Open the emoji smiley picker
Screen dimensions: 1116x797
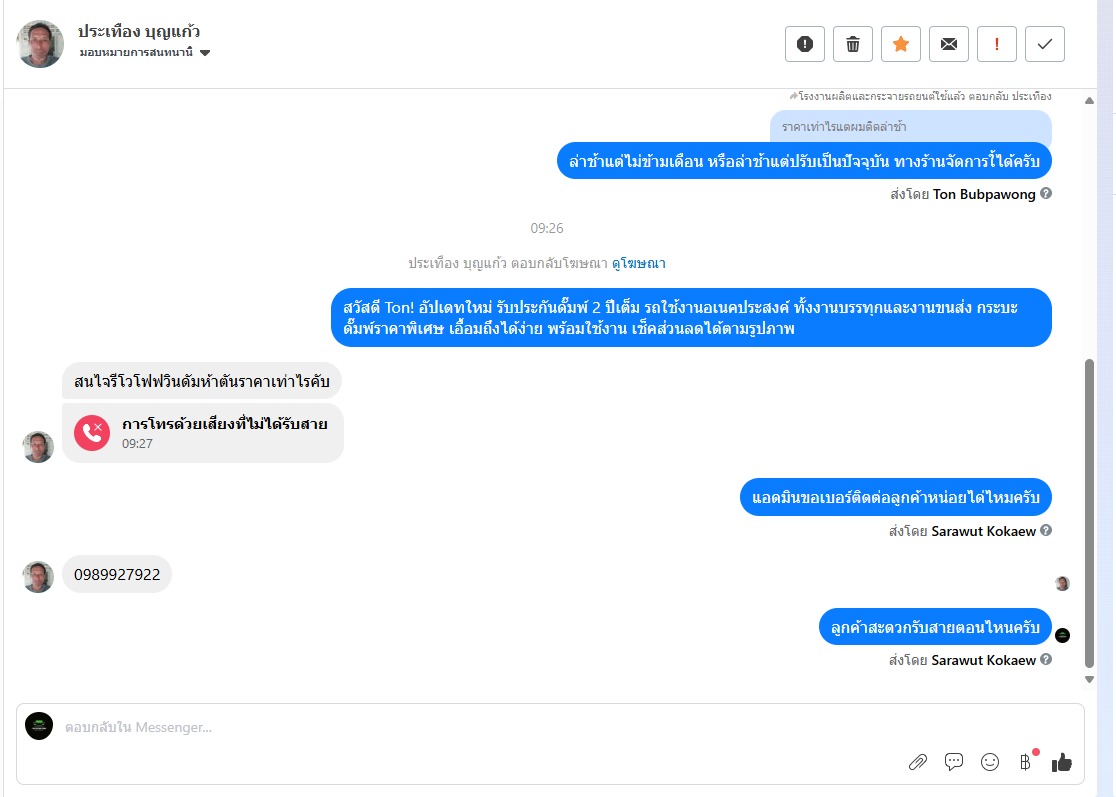(x=990, y=762)
